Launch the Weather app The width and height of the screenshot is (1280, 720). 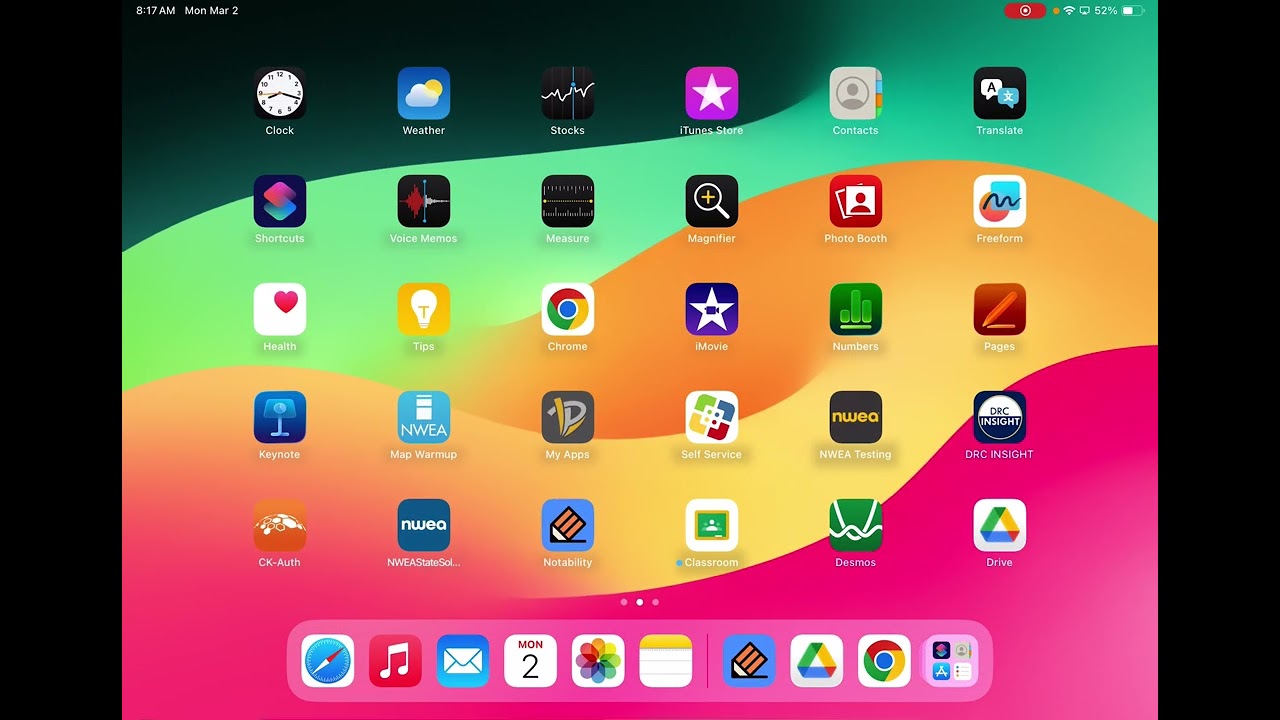point(424,93)
